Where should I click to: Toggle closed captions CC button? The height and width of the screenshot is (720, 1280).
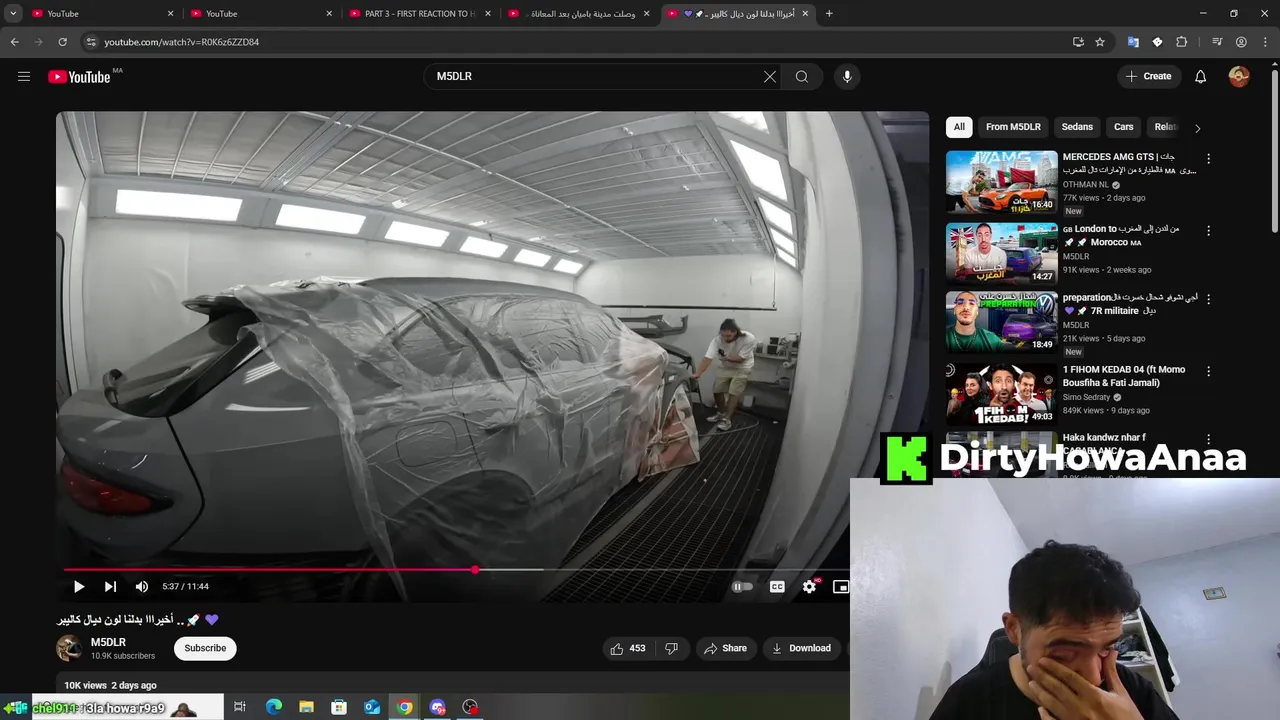pos(777,587)
